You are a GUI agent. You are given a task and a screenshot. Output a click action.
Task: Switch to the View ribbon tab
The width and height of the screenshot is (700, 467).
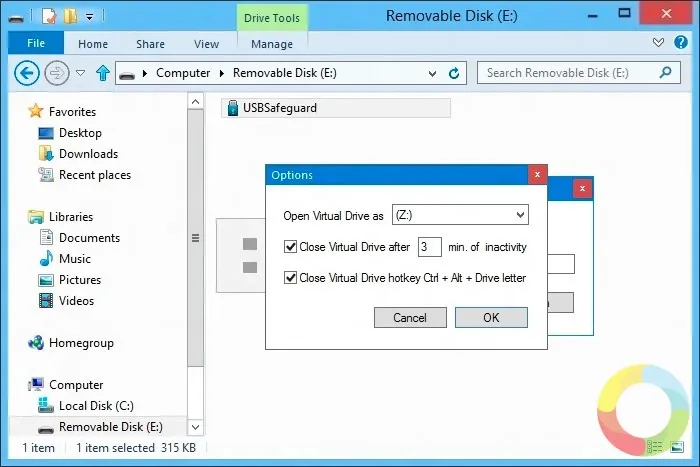click(x=206, y=44)
